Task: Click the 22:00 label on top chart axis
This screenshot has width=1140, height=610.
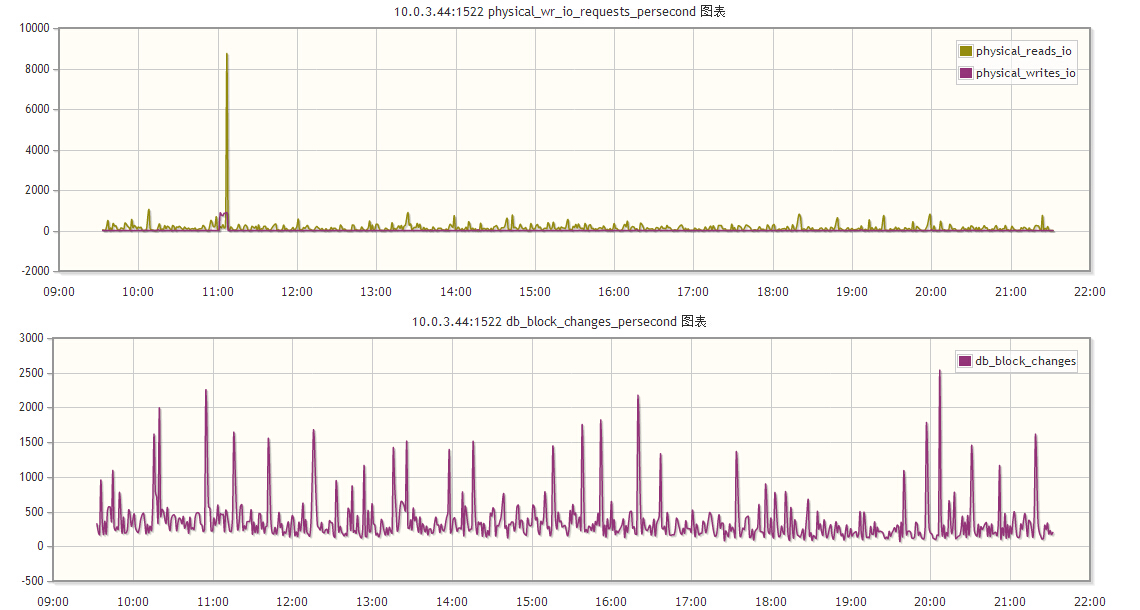Action: click(1089, 292)
